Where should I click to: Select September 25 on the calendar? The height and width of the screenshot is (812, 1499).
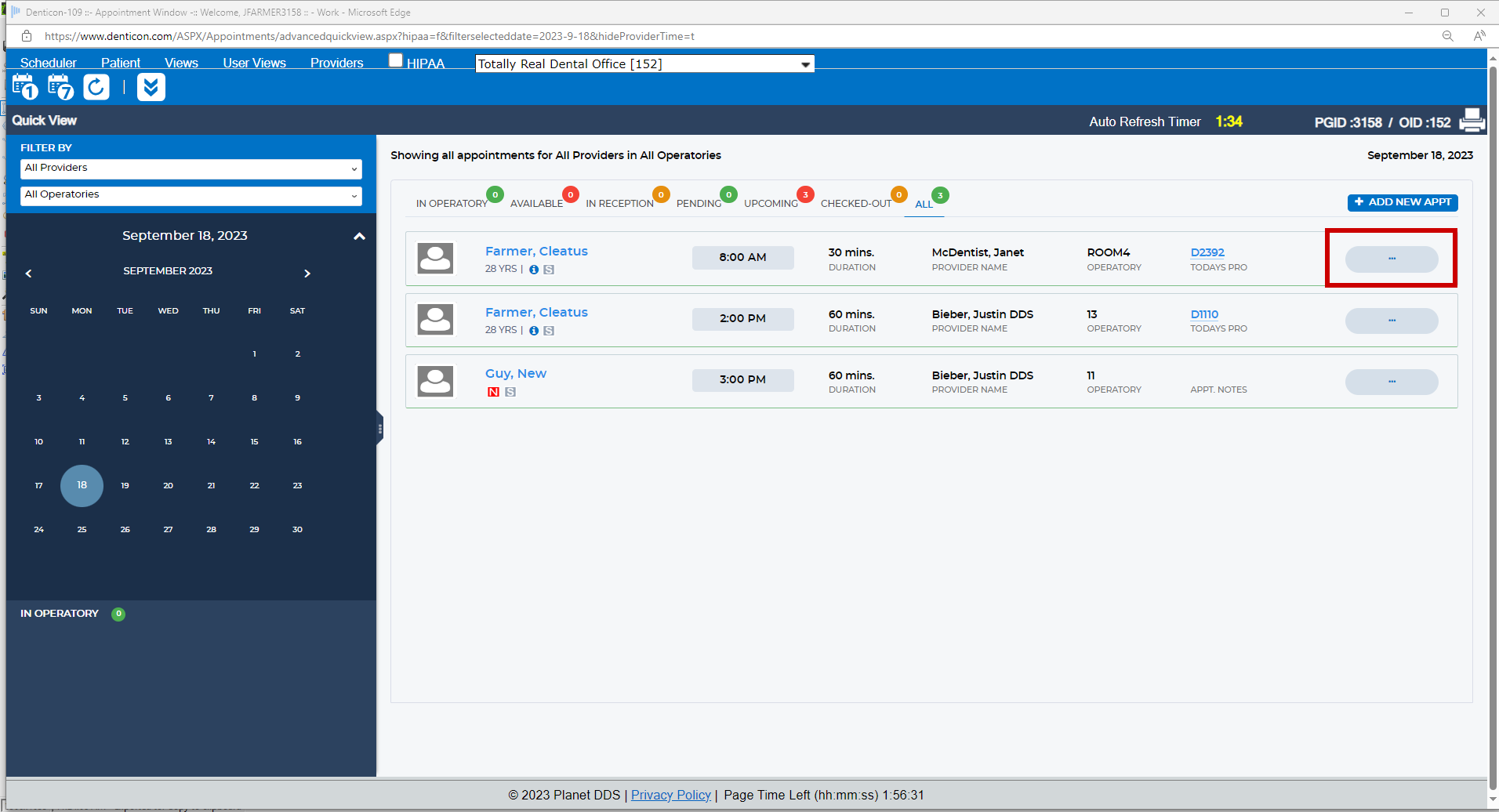click(x=82, y=530)
